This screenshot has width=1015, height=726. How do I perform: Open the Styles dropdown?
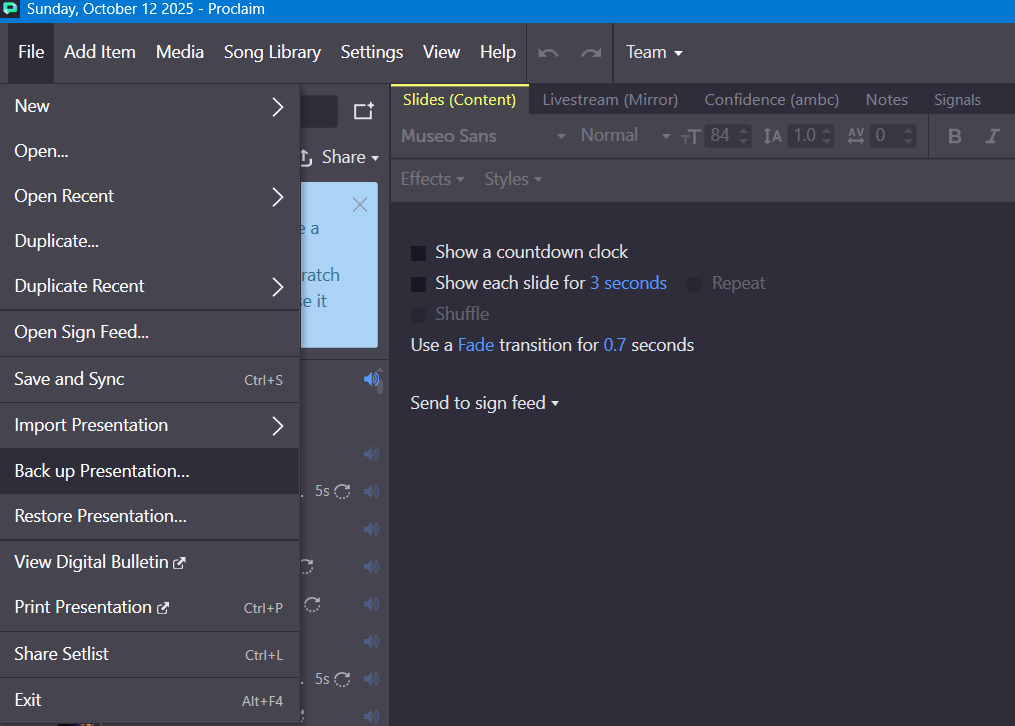tap(513, 179)
